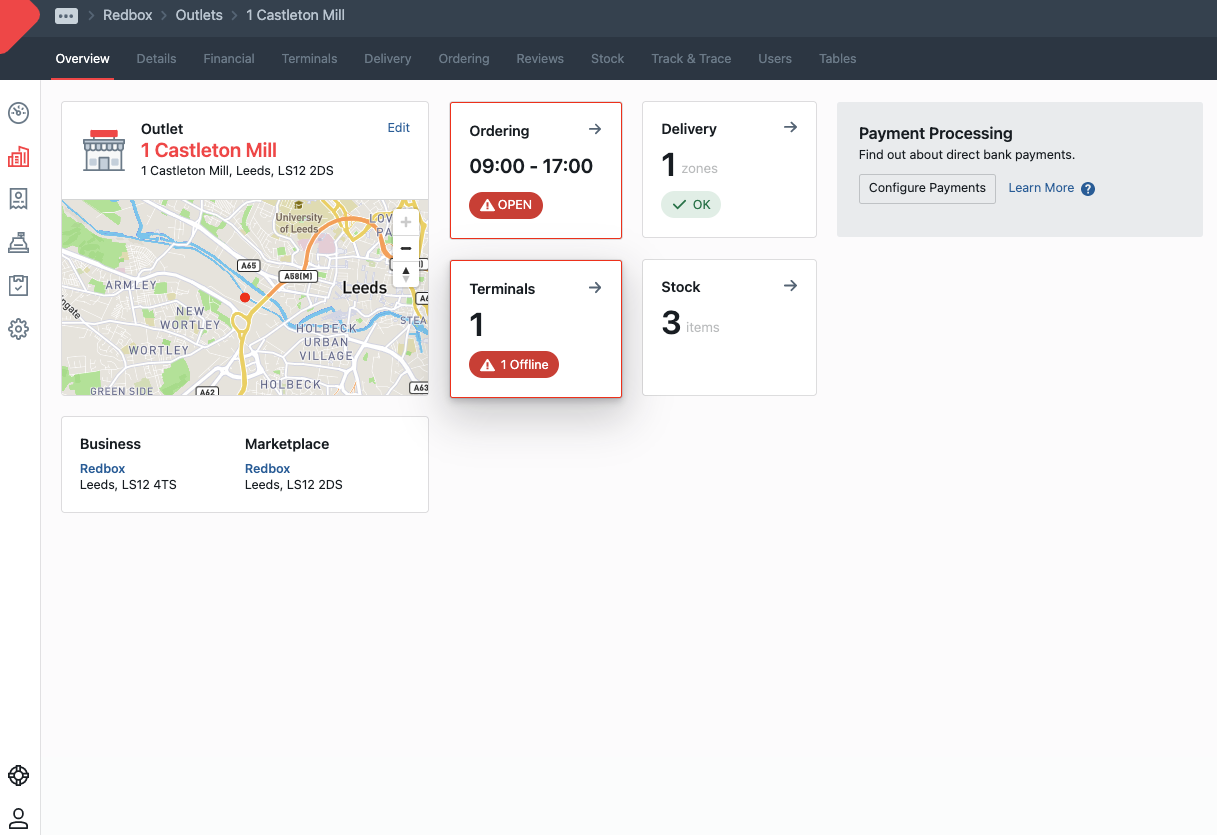This screenshot has width=1217, height=835.
Task: Open the settings gear sidebar icon
Action: [x=18, y=328]
